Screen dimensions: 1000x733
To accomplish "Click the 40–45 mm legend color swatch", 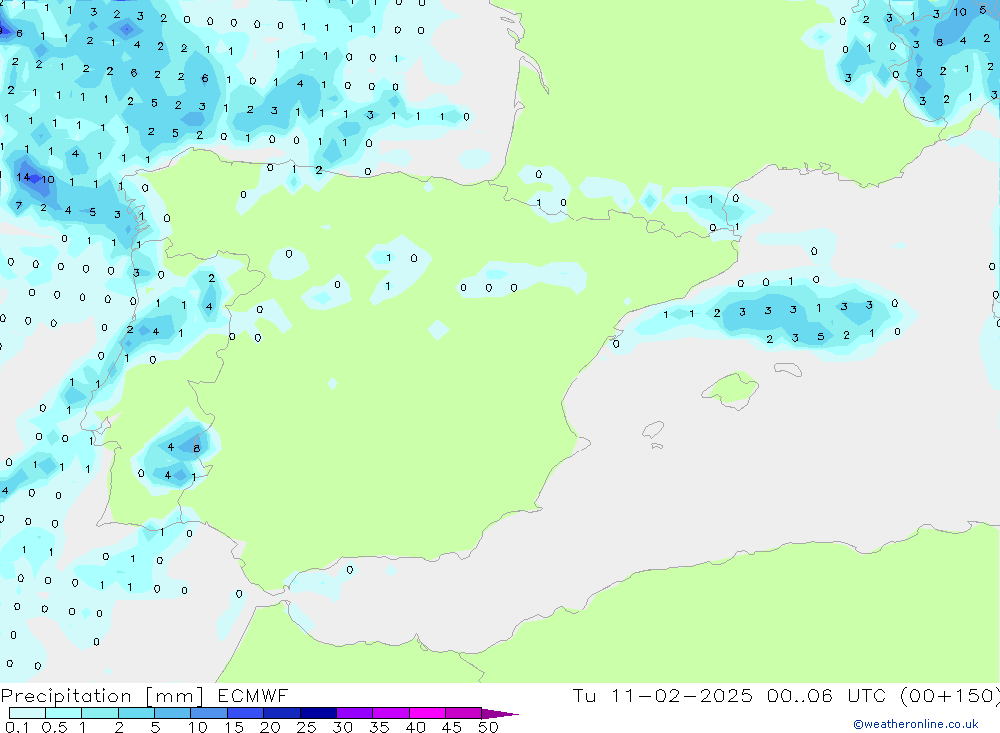I will [427, 713].
